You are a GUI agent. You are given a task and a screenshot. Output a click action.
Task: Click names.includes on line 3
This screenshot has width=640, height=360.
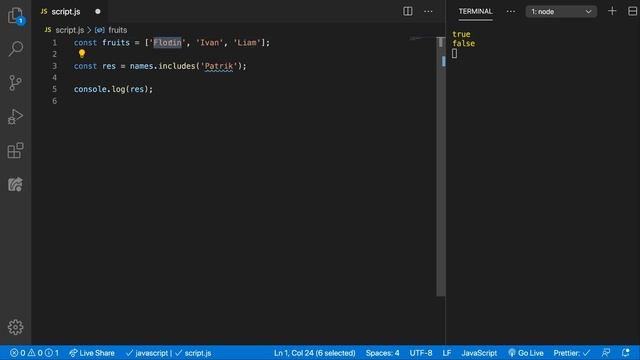pyautogui.click(x=162, y=66)
